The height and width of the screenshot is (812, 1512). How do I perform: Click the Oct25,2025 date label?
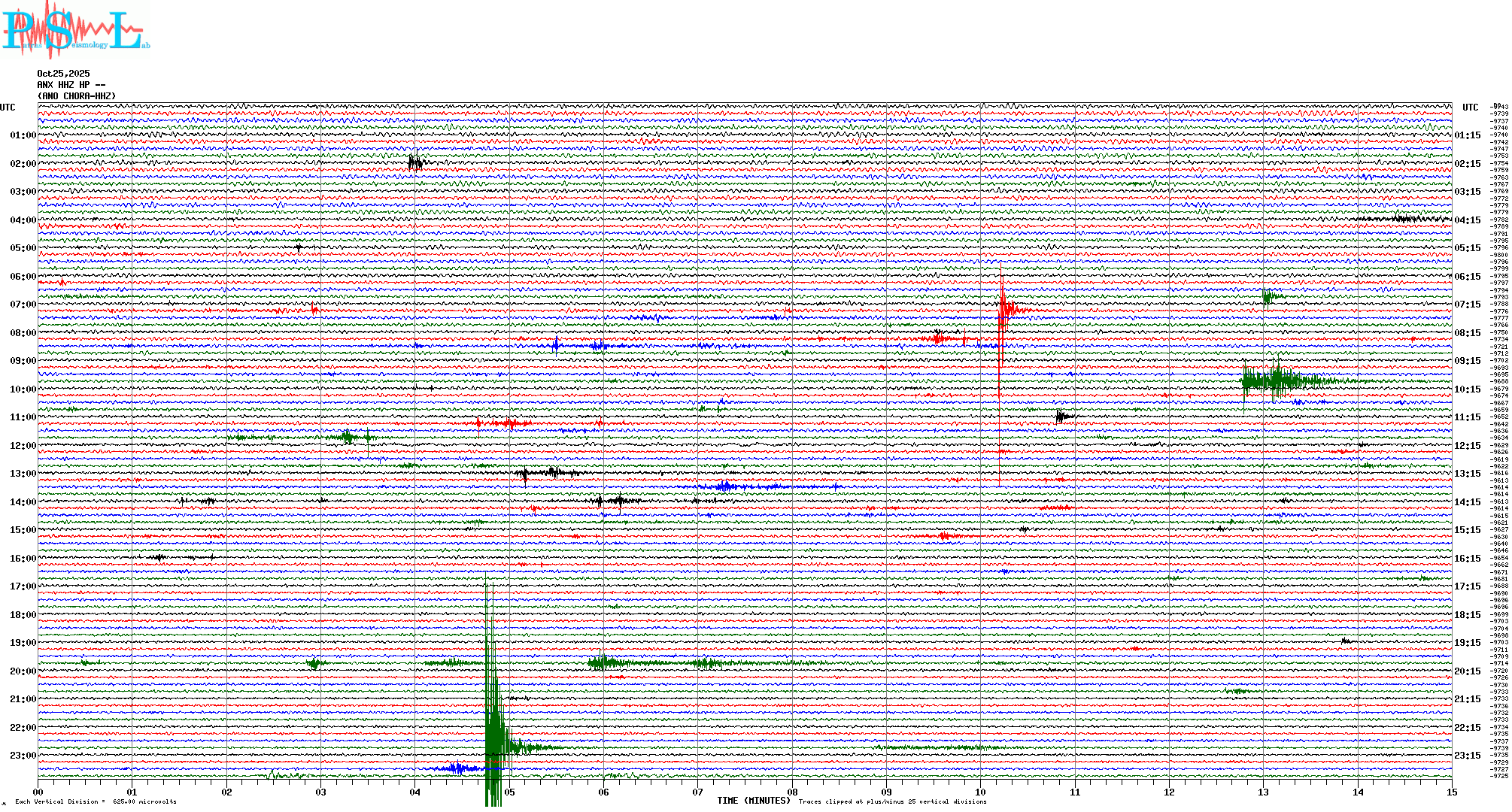point(63,74)
